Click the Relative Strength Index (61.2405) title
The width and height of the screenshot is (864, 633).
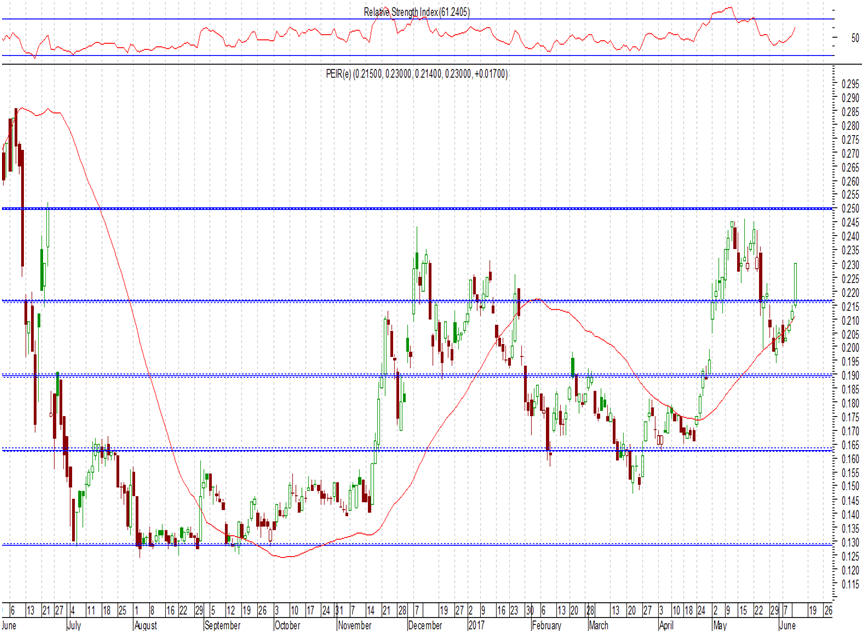417,12
